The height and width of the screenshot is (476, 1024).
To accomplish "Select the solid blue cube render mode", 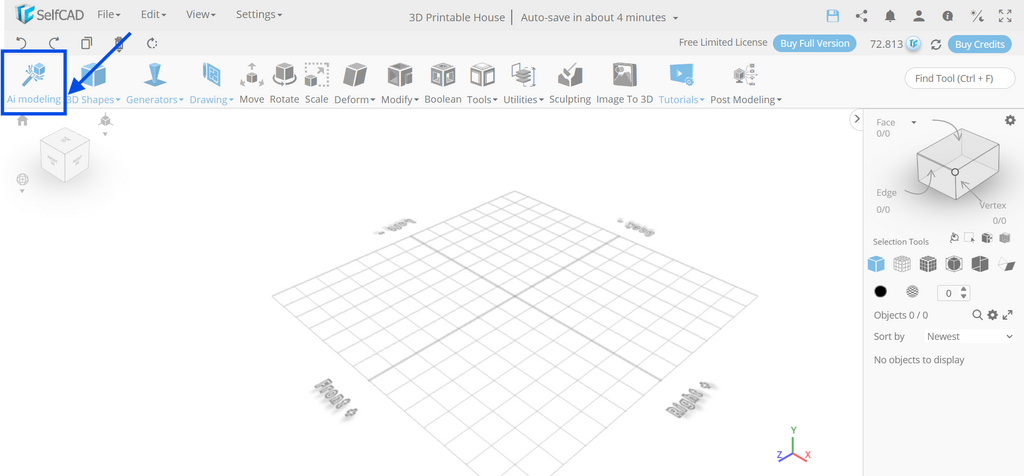I will point(876,264).
